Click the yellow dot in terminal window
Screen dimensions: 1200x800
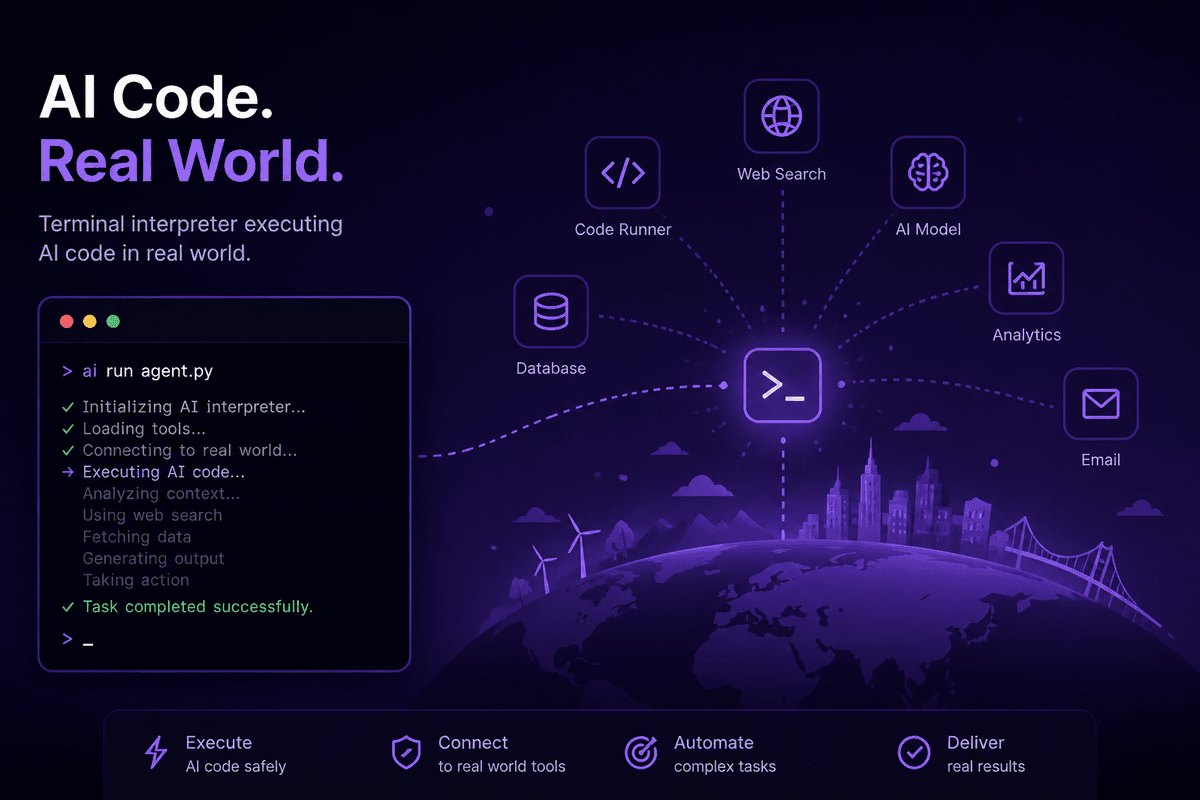(x=90, y=322)
